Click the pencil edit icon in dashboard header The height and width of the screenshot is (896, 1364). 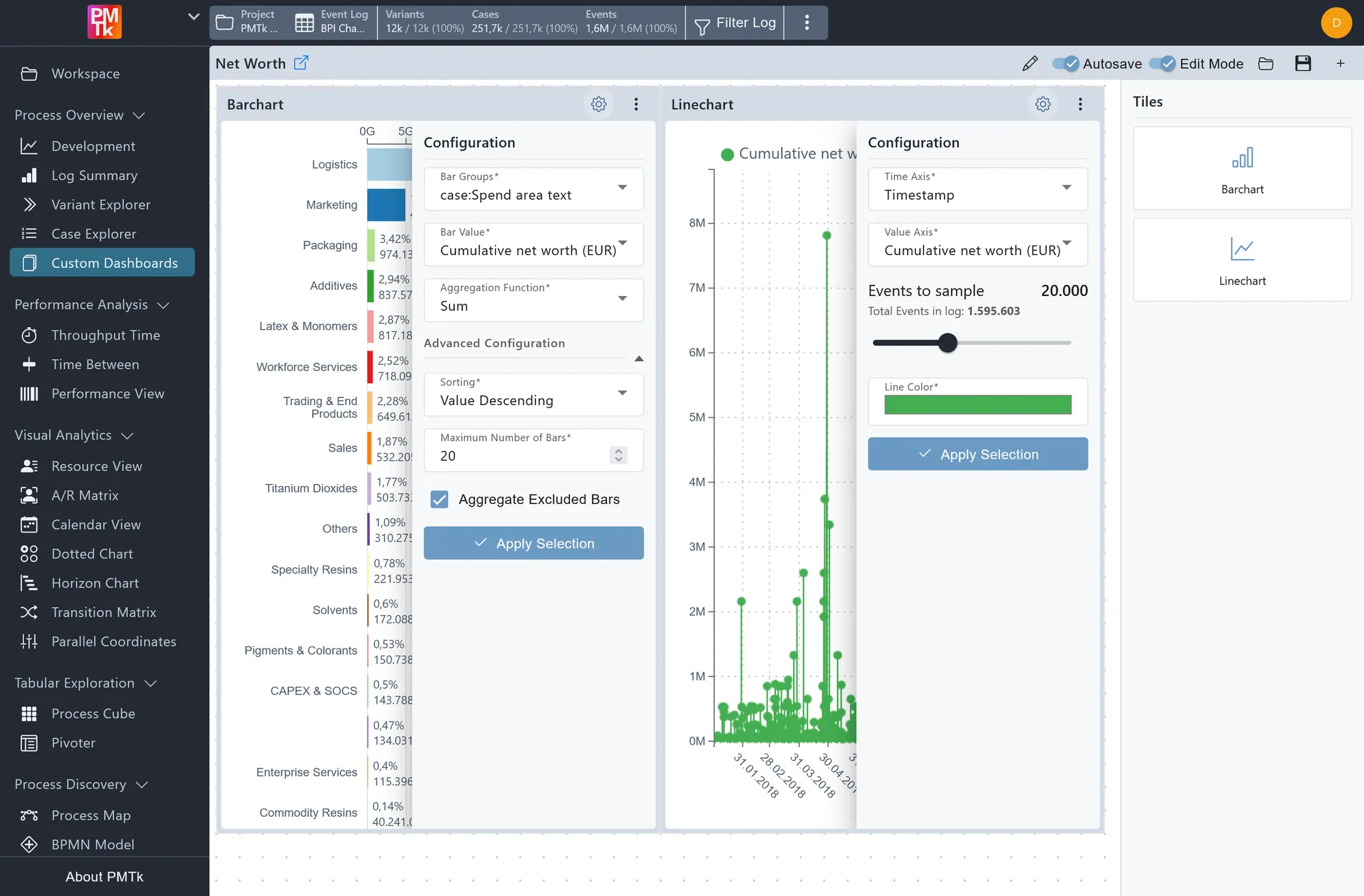[x=1030, y=63]
